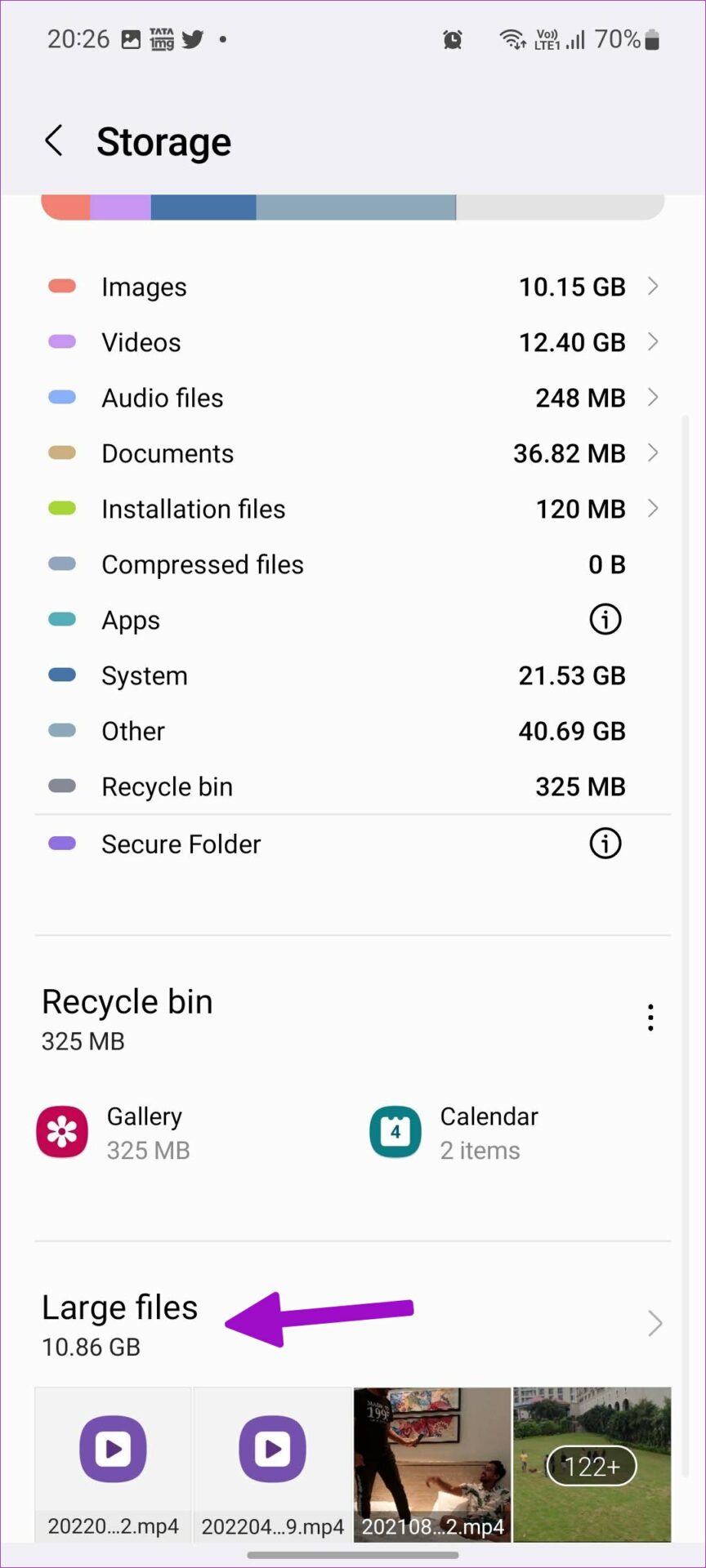Tap Secure Folder info icon
706x1568 pixels.
(x=605, y=844)
